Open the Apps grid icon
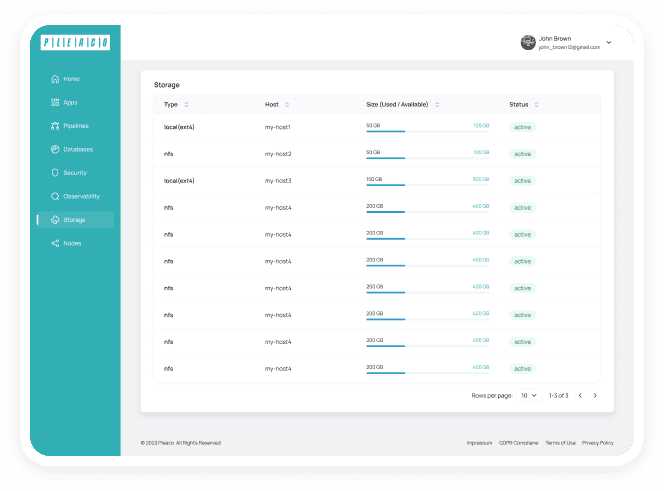664x491 pixels. 55,102
